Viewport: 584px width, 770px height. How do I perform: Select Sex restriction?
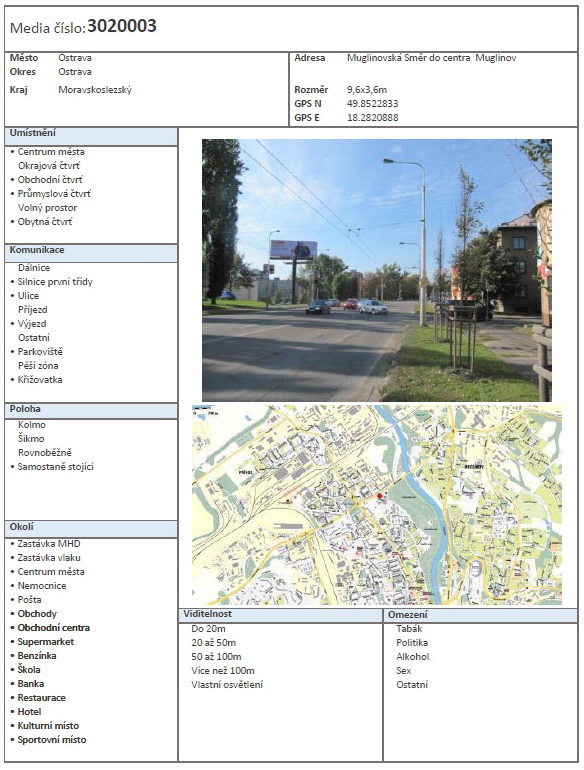[x=404, y=671]
